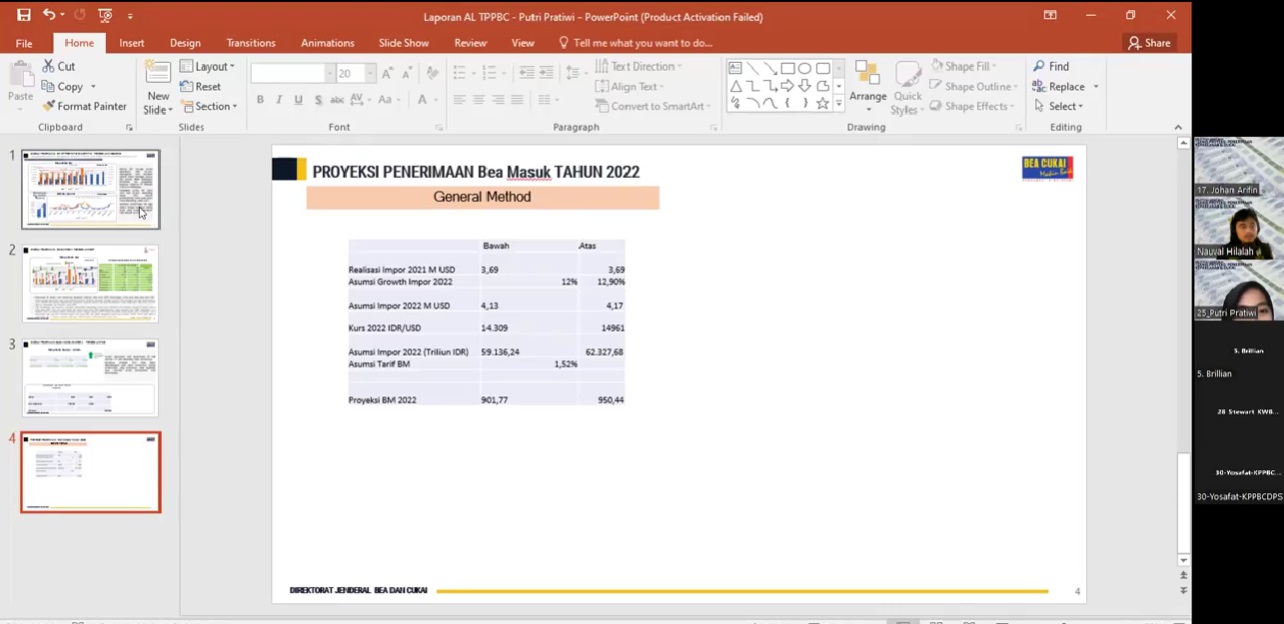Click the Quick Styles icon
The image size is (1284, 624).
point(907,75)
